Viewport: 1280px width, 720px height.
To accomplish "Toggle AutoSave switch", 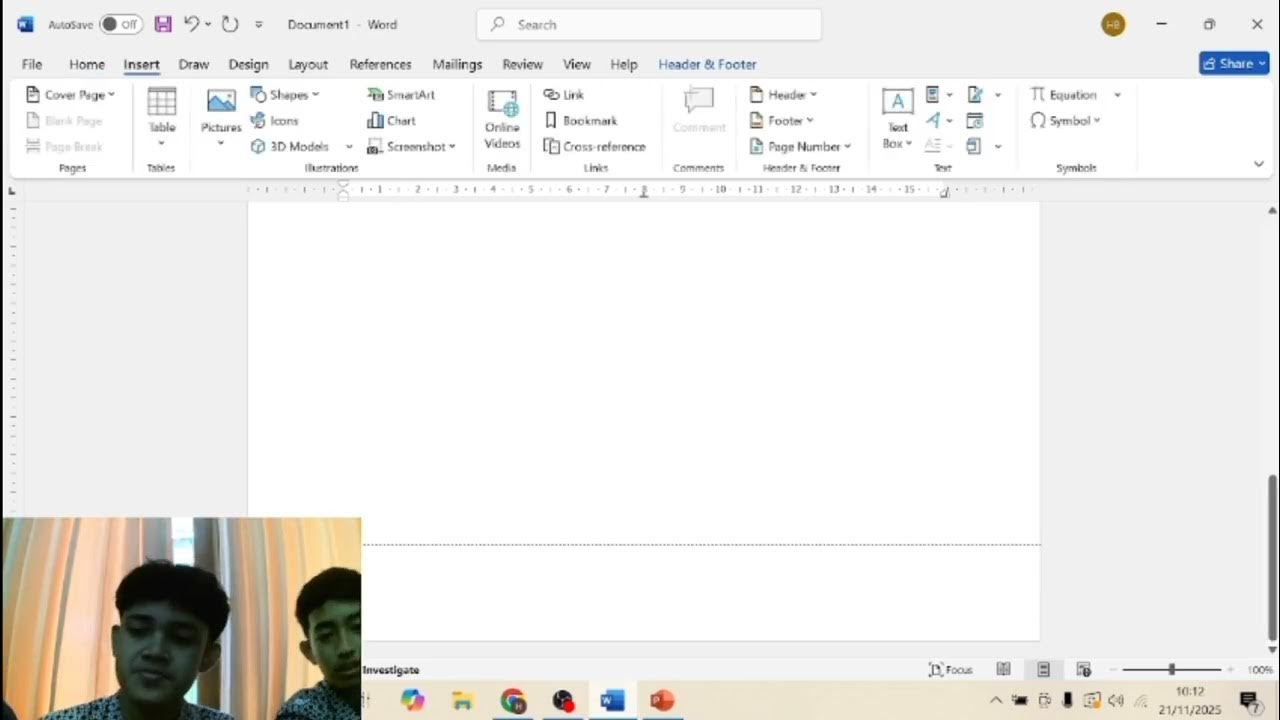I will 121,24.
